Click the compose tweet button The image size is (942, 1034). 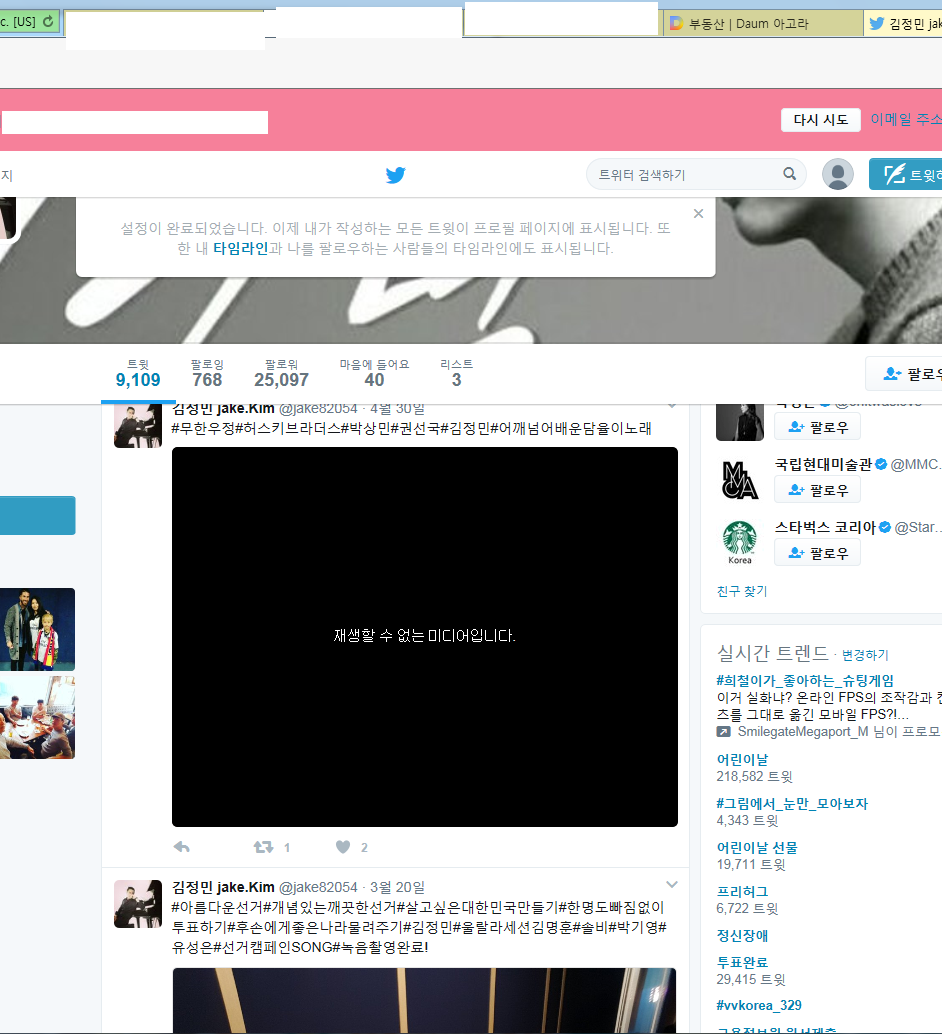point(906,175)
